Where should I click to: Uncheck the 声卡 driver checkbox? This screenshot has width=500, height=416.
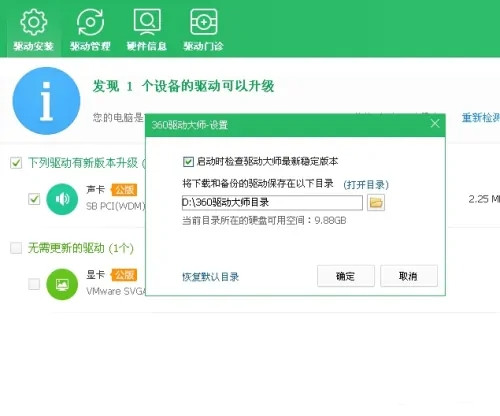pos(34,199)
